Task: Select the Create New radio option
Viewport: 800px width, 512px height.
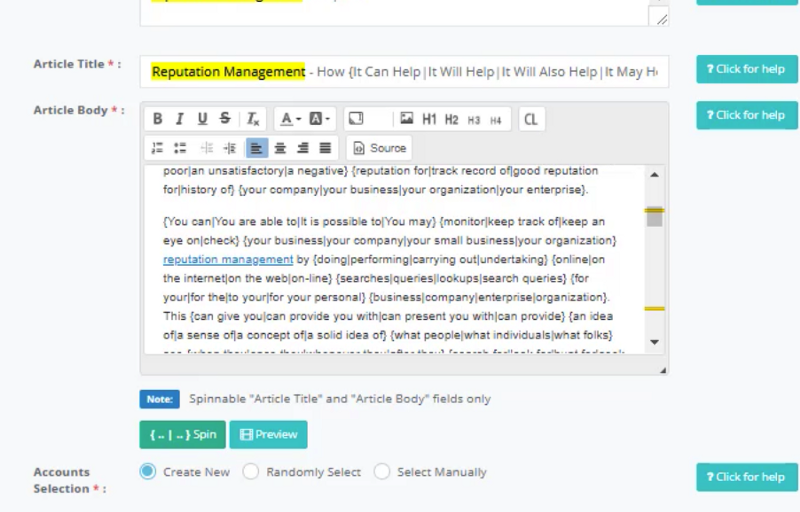Action: click(148, 472)
